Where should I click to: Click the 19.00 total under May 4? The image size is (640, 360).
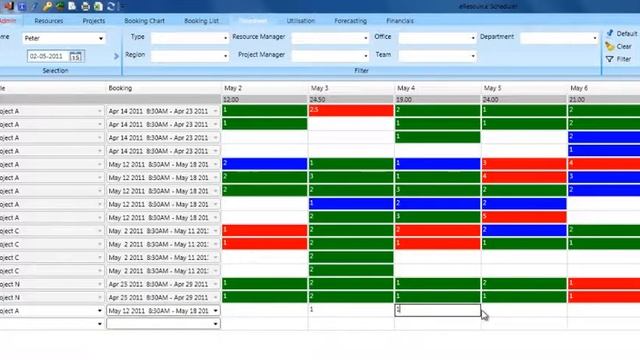tap(438, 100)
